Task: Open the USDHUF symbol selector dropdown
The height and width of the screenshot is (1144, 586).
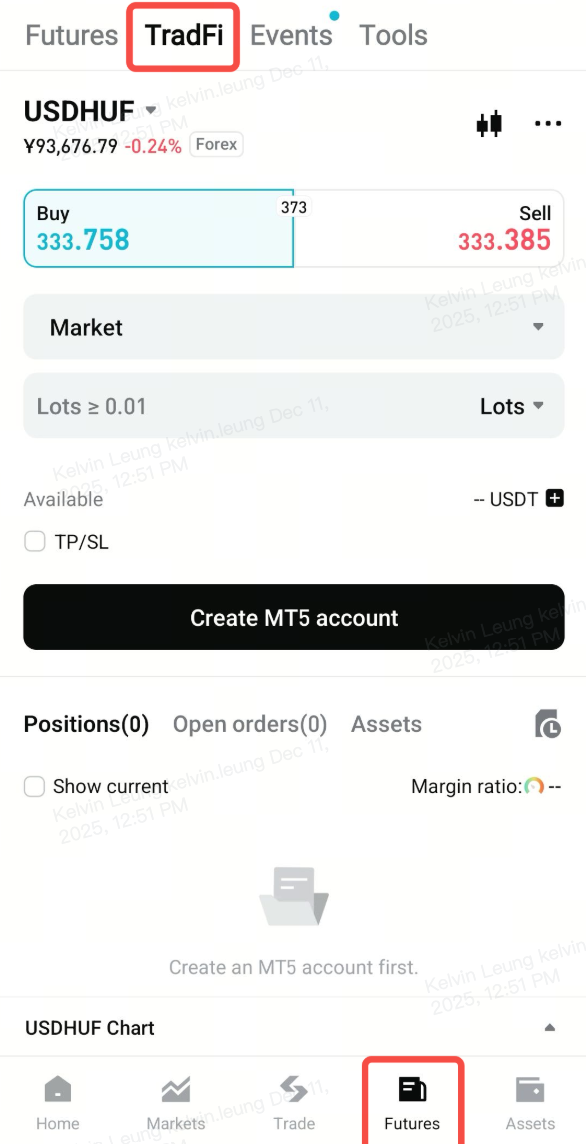Action: click(150, 111)
